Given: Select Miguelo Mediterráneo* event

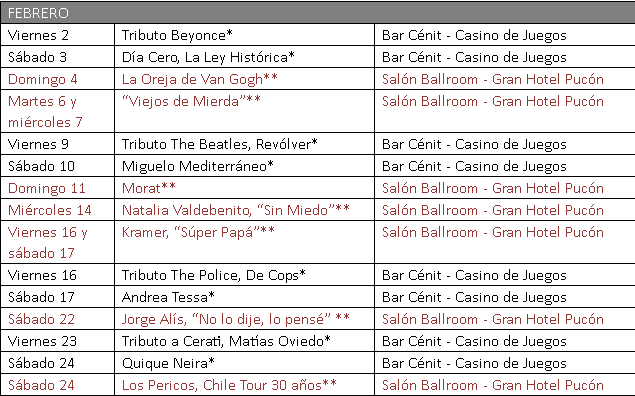Looking at the screenshot, I should click(x=198, y=166).
